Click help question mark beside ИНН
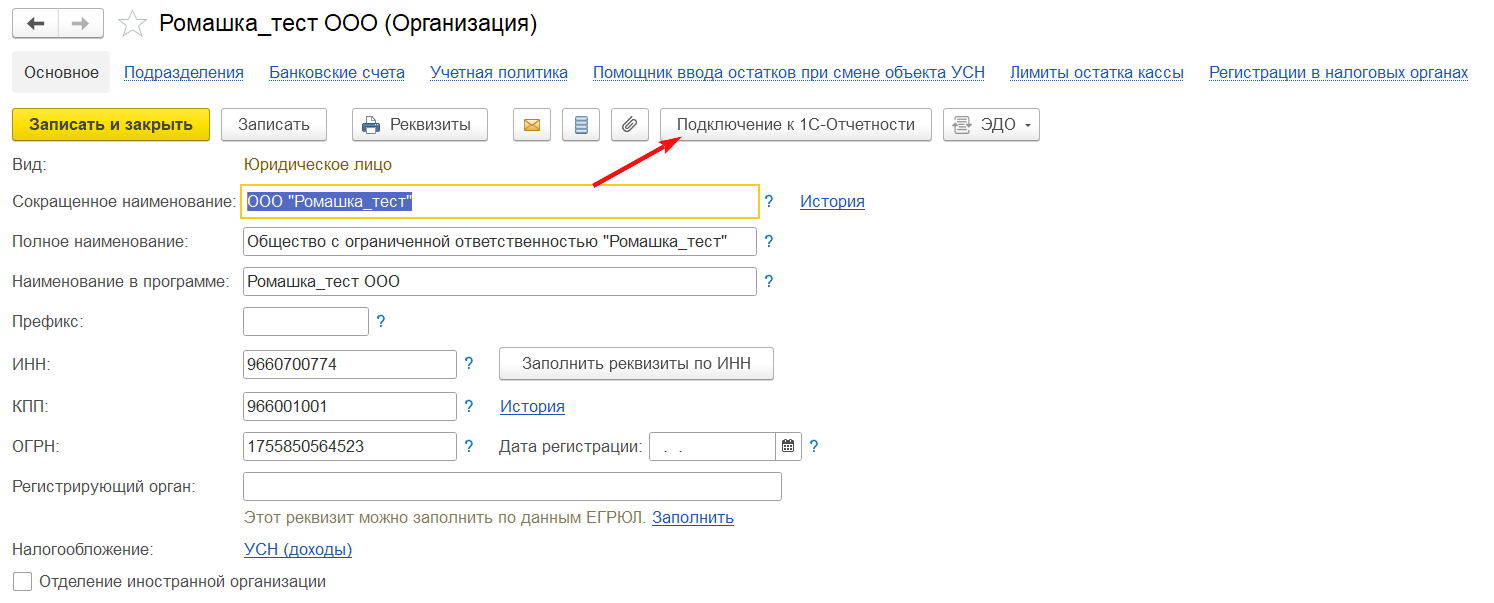Screen dimensions: 1494x603 point(469,364)
